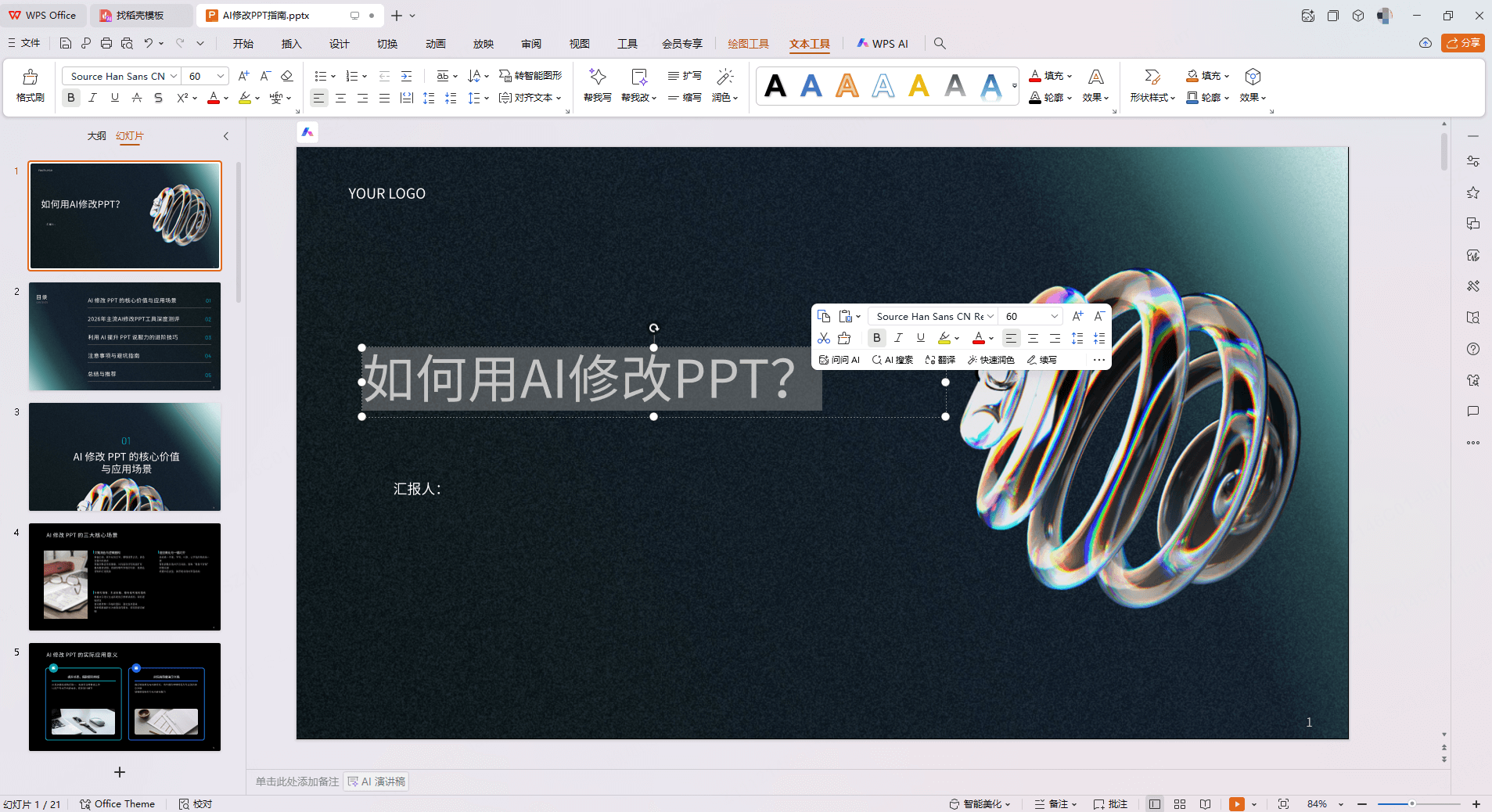Click the AI 演讲稿 button
This screenshot has height=812, width=1492.
click(376, 781)
